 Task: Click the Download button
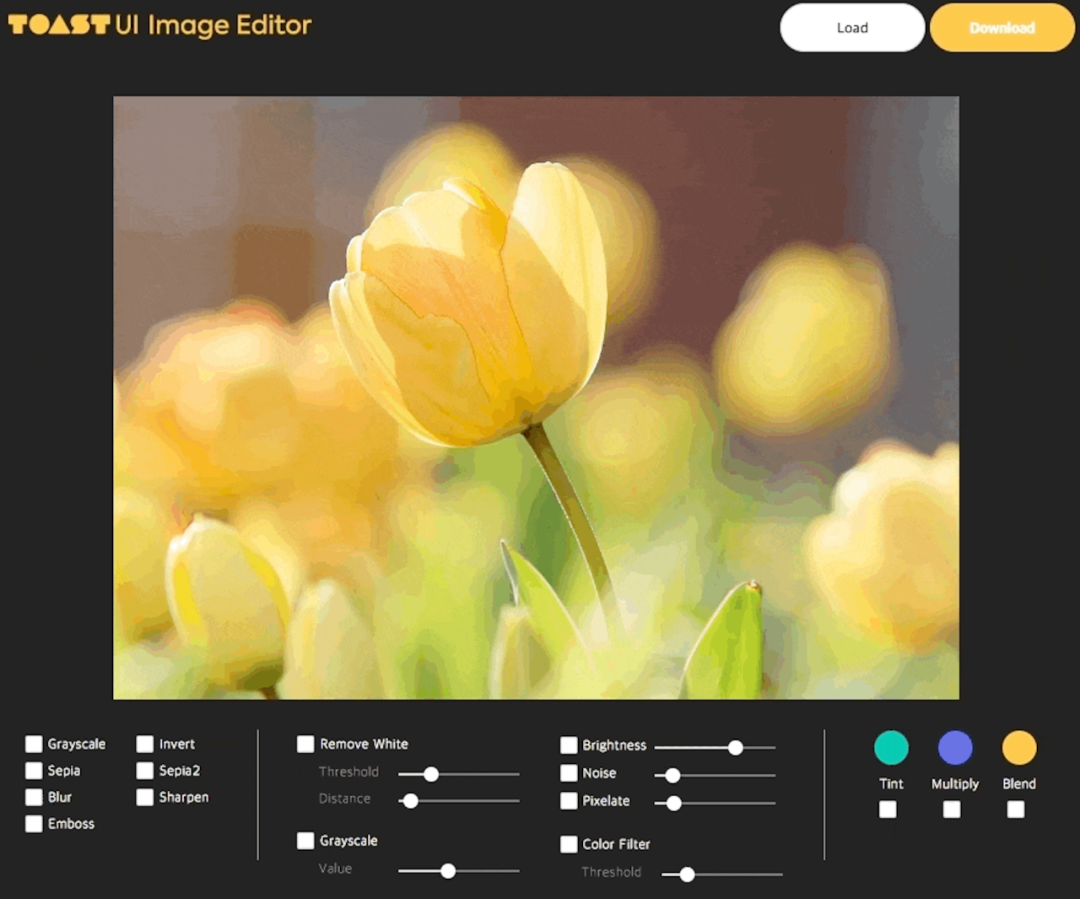[x=1002, y=28]
